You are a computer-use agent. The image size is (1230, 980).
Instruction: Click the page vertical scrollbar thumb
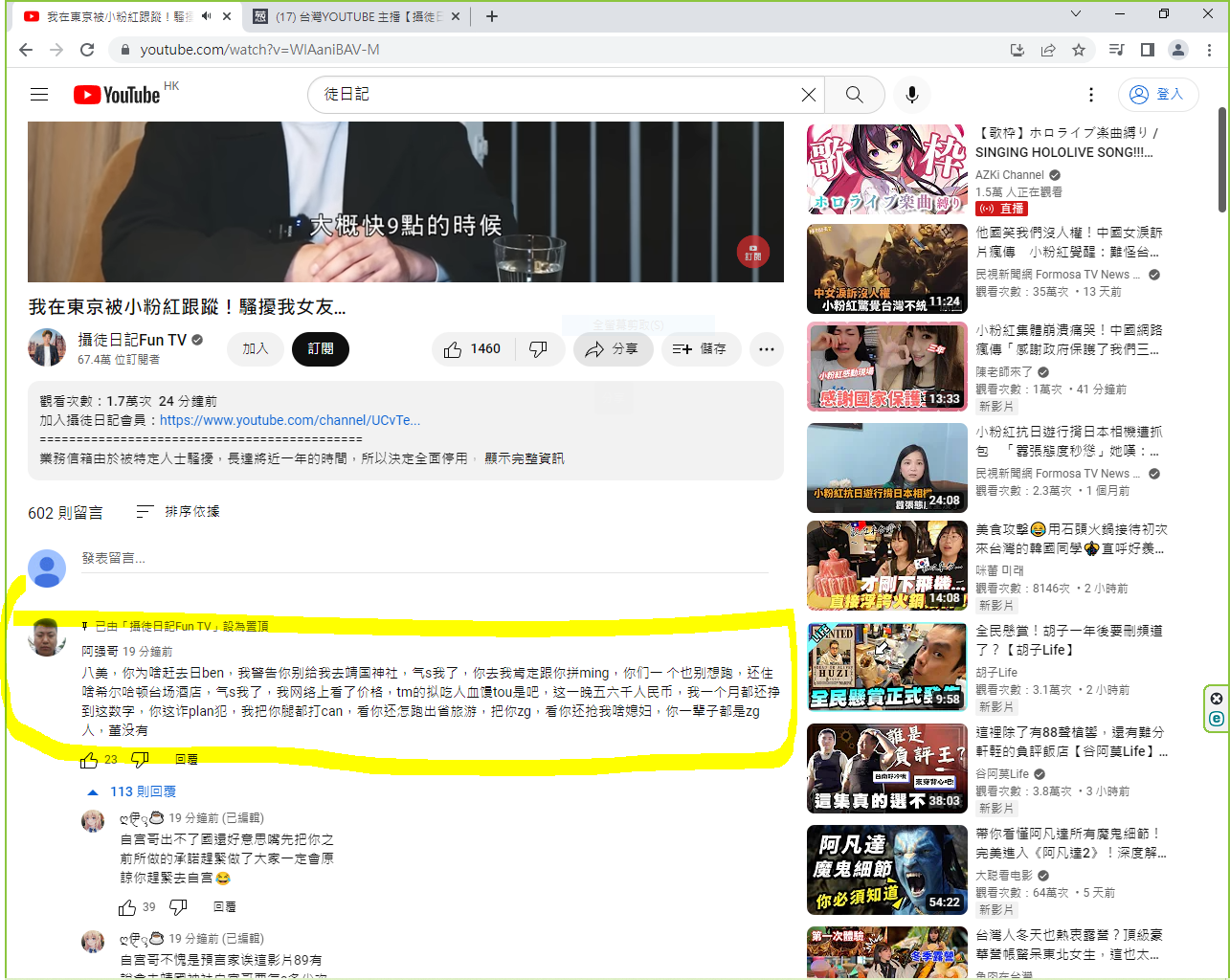(1222, 159)
